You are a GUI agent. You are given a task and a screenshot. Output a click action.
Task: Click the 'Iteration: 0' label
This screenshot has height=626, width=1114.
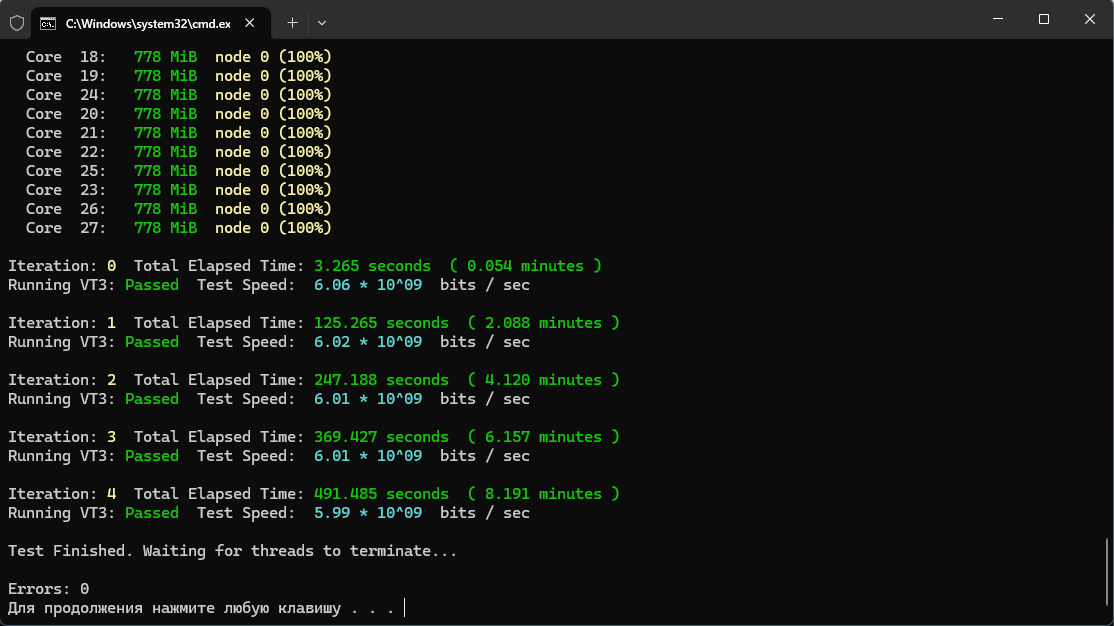coord(62,266)
